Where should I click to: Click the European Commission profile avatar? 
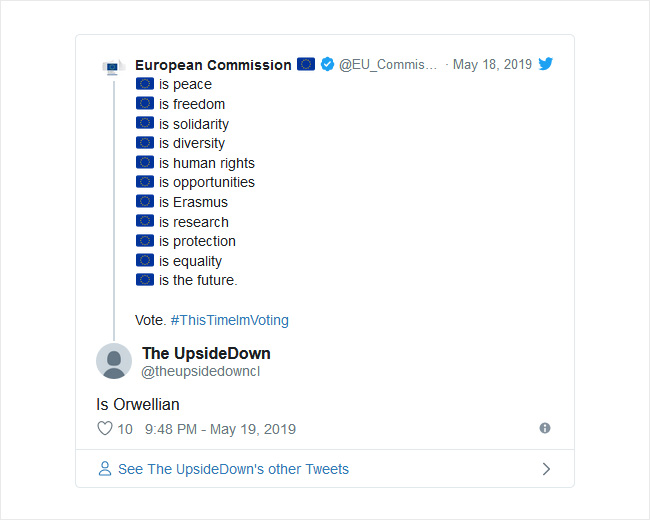[113, 67]
